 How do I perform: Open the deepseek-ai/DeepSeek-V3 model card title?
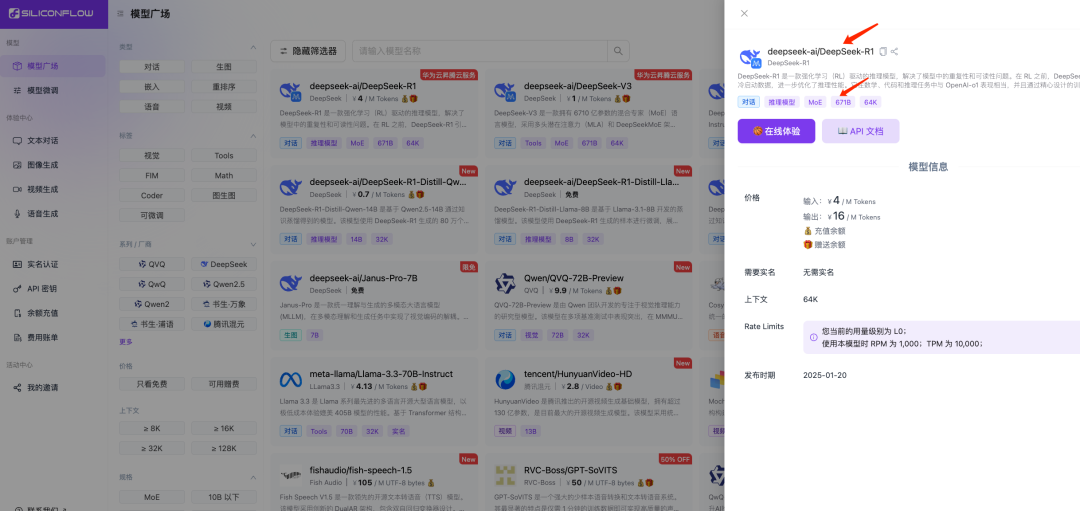click(578, 87)
